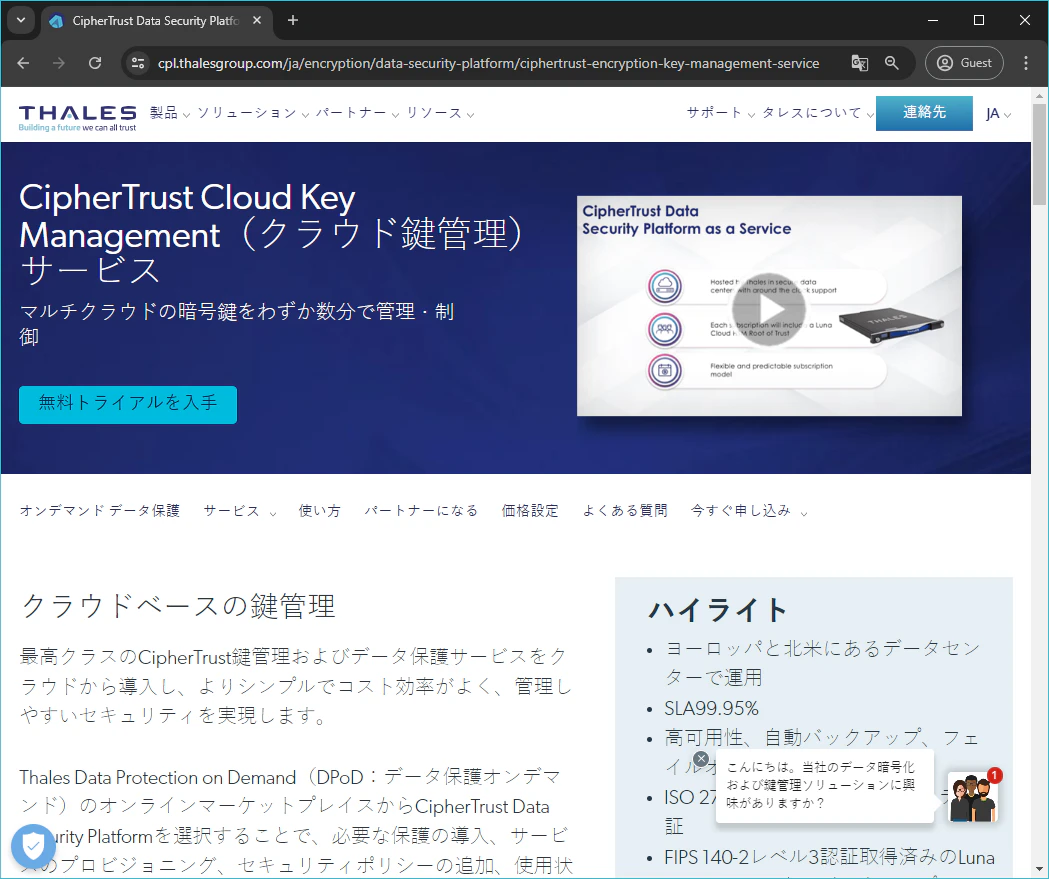Open the zoom magnifier icon
Image resolution: width=1049 pixels, height=879 pixels.
coord(892,63)
